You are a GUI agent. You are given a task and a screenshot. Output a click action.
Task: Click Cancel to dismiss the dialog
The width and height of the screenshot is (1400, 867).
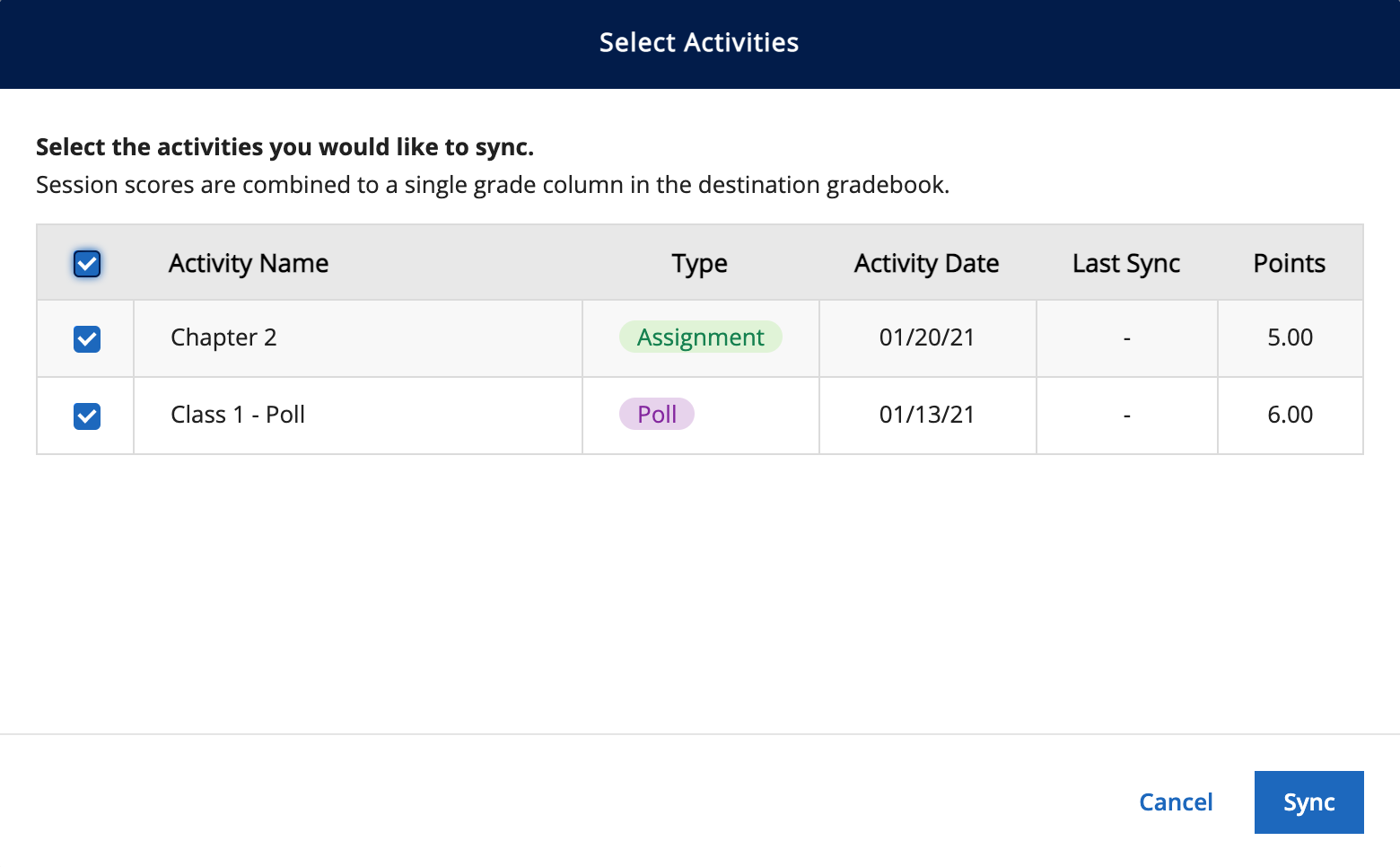pyautogui.click(x=1176, y=801)
